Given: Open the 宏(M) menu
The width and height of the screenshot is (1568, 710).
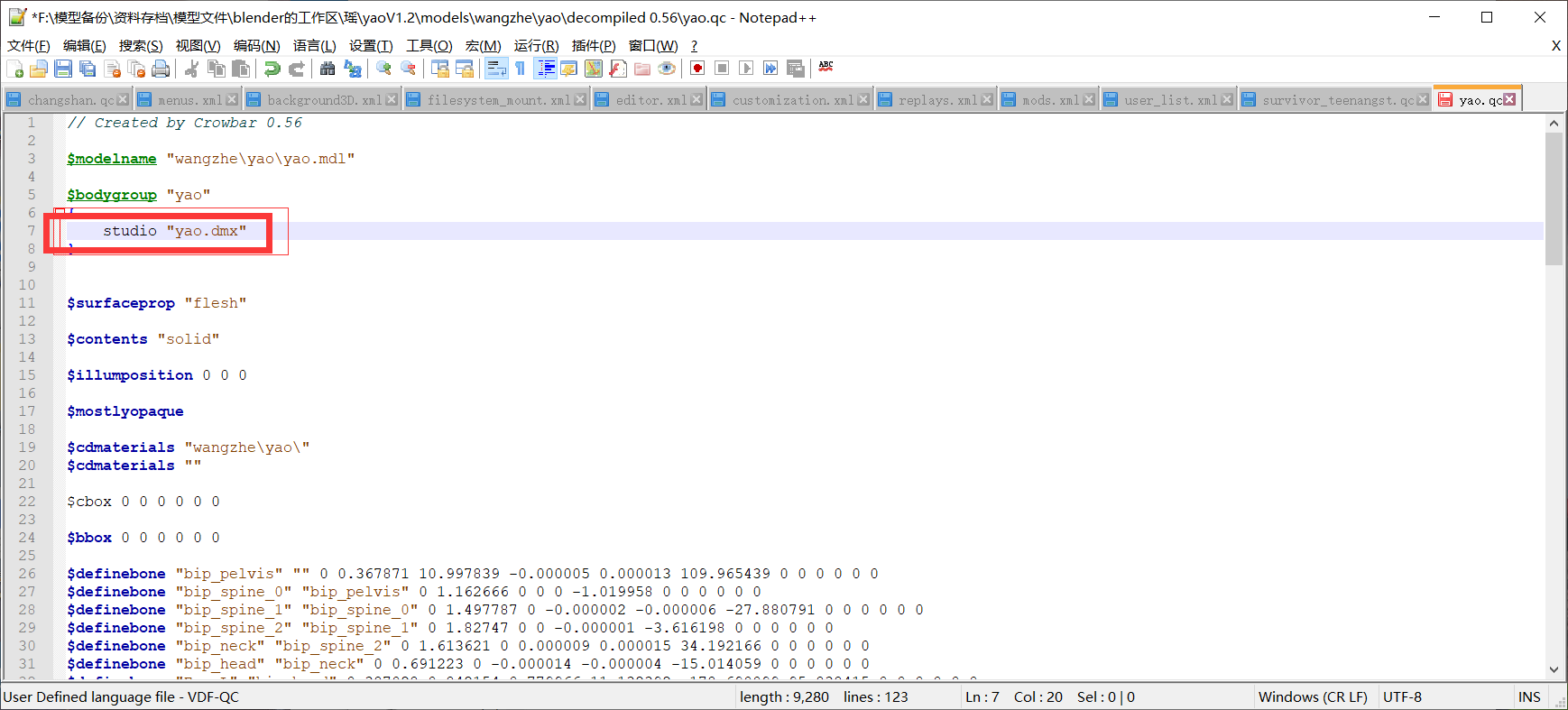Looking at the screenshot, I should pyautogui.click(x=483, y=45).
